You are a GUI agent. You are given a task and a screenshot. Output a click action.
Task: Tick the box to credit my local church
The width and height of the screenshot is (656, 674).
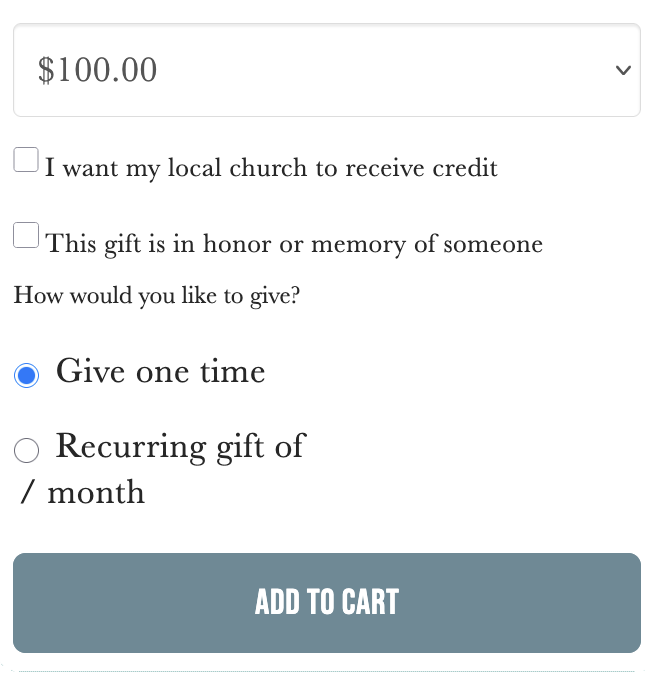pyautogui.click(x=26, y=160)
